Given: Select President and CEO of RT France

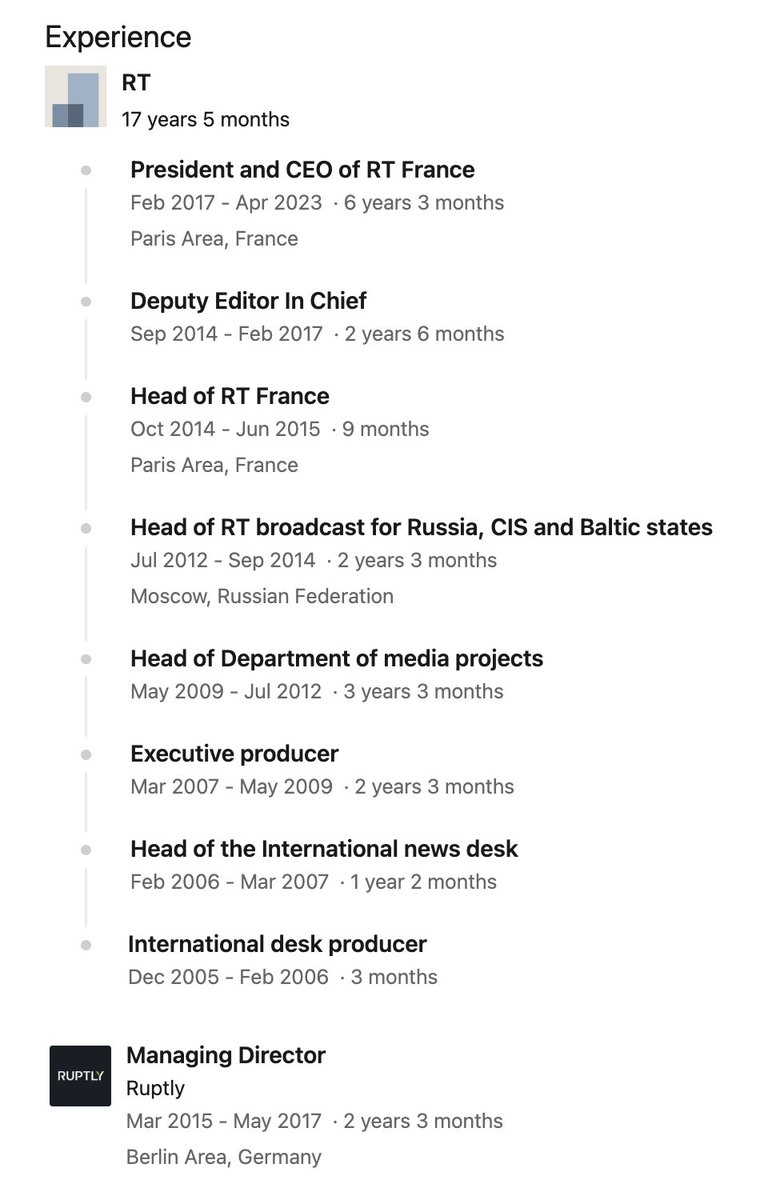Looking at the screenshot, I should (x=302, y=169).
